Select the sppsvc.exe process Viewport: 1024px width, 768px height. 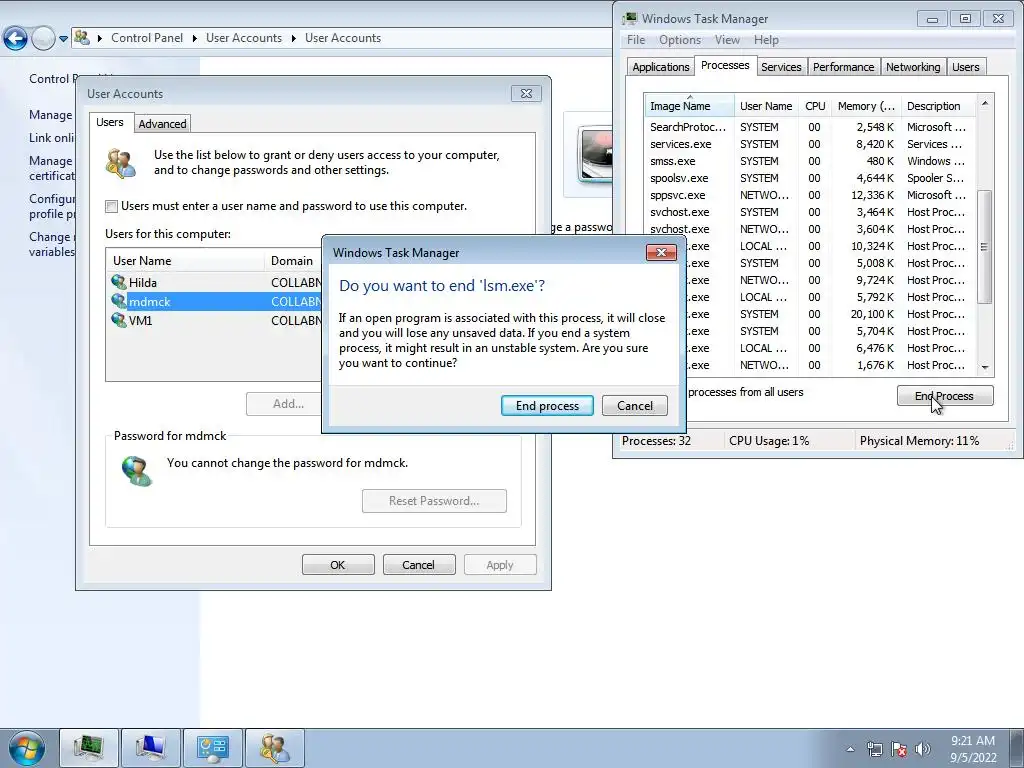coord(810,195)
